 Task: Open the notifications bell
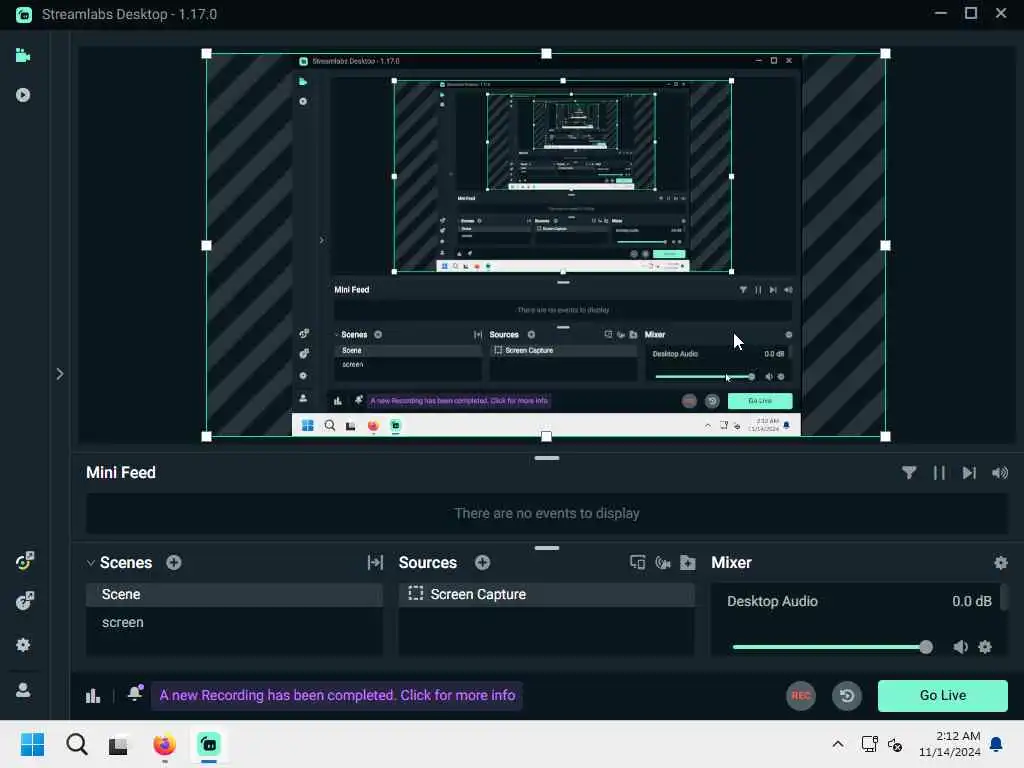coord(135,694)
